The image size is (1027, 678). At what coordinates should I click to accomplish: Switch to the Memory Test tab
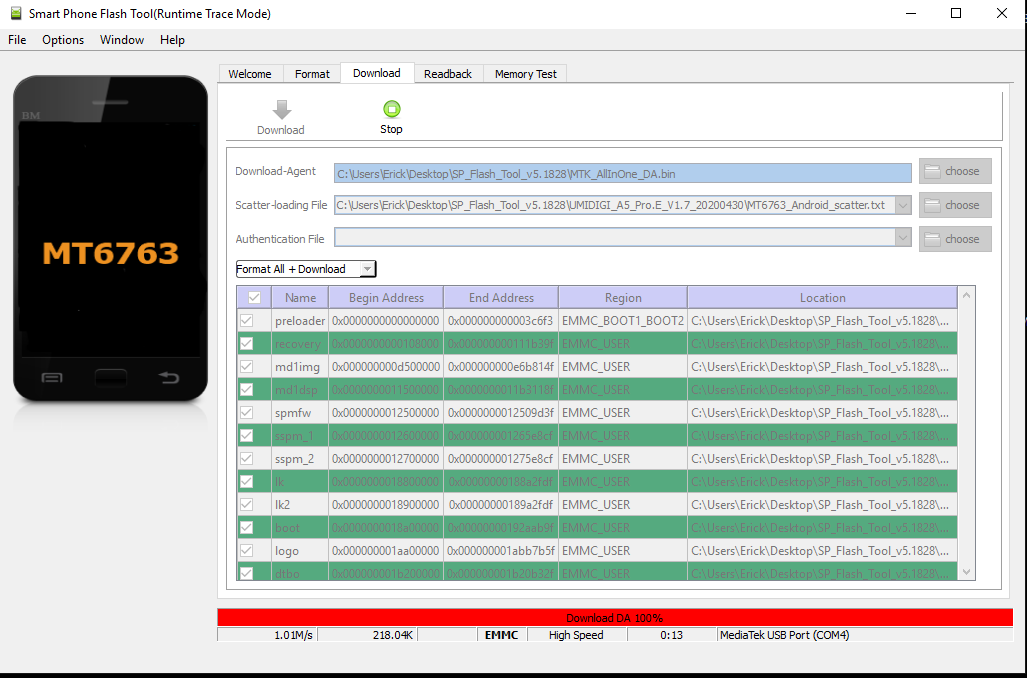click(525, 74)
